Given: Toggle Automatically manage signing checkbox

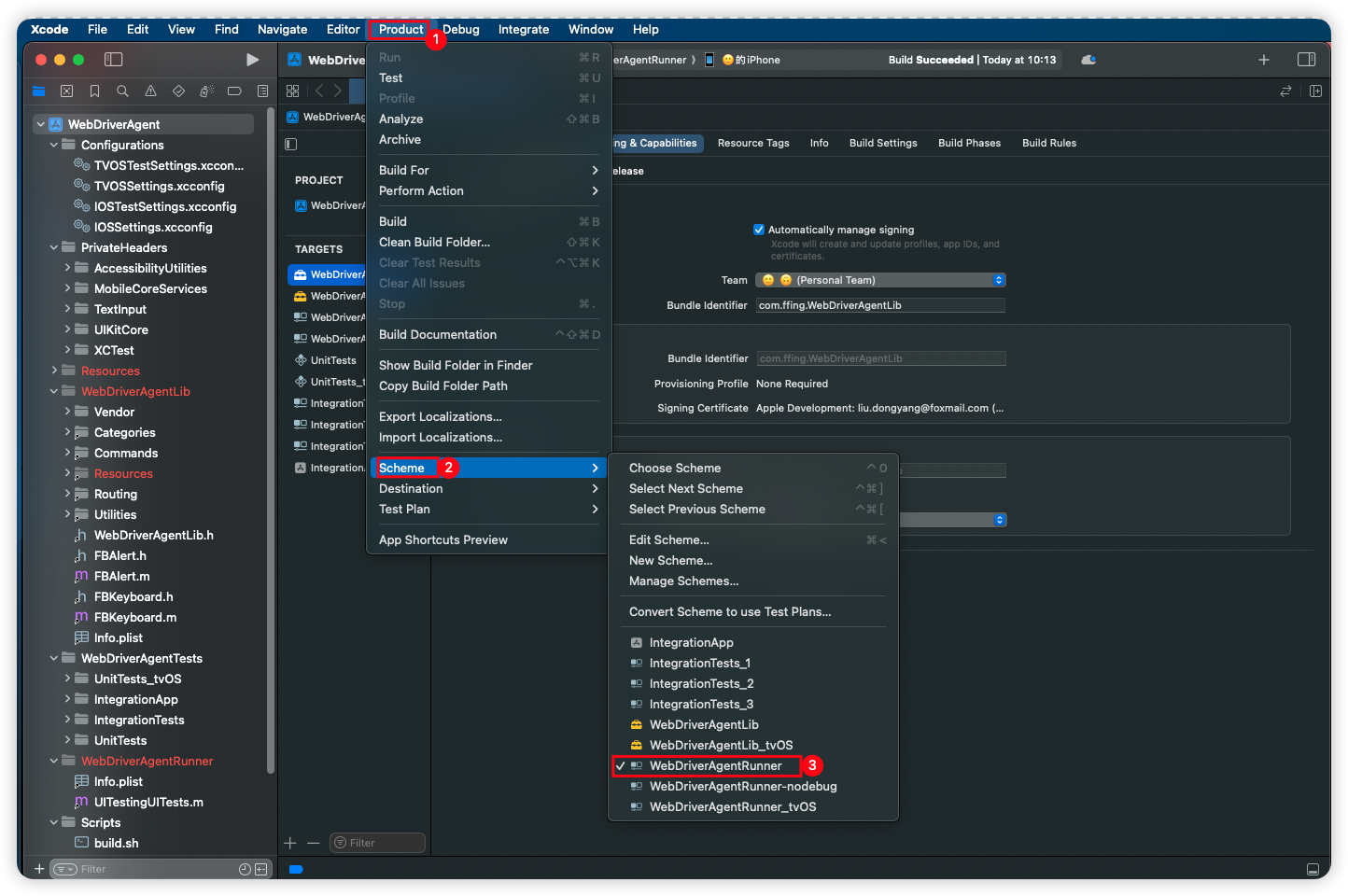Looking at the screenshot, I should (759, 230).
